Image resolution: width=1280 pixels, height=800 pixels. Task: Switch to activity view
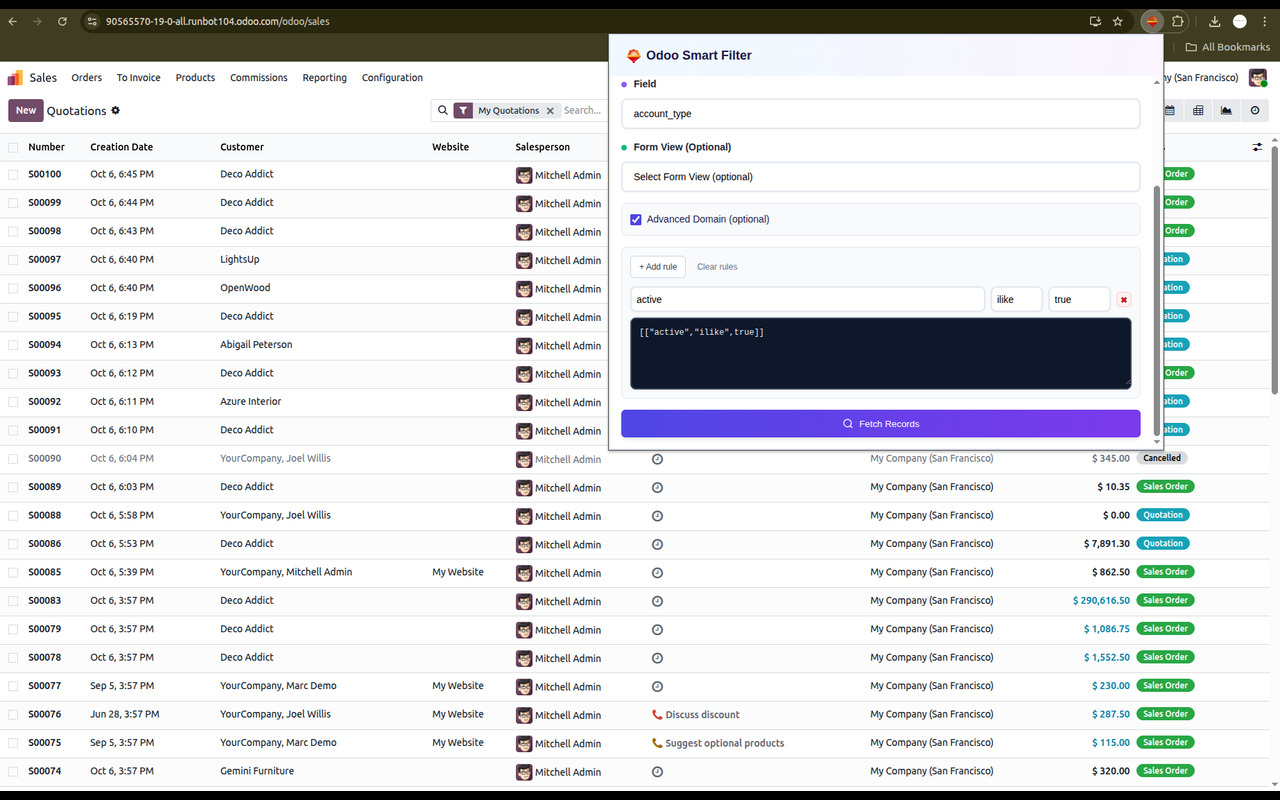[1255, 111]
